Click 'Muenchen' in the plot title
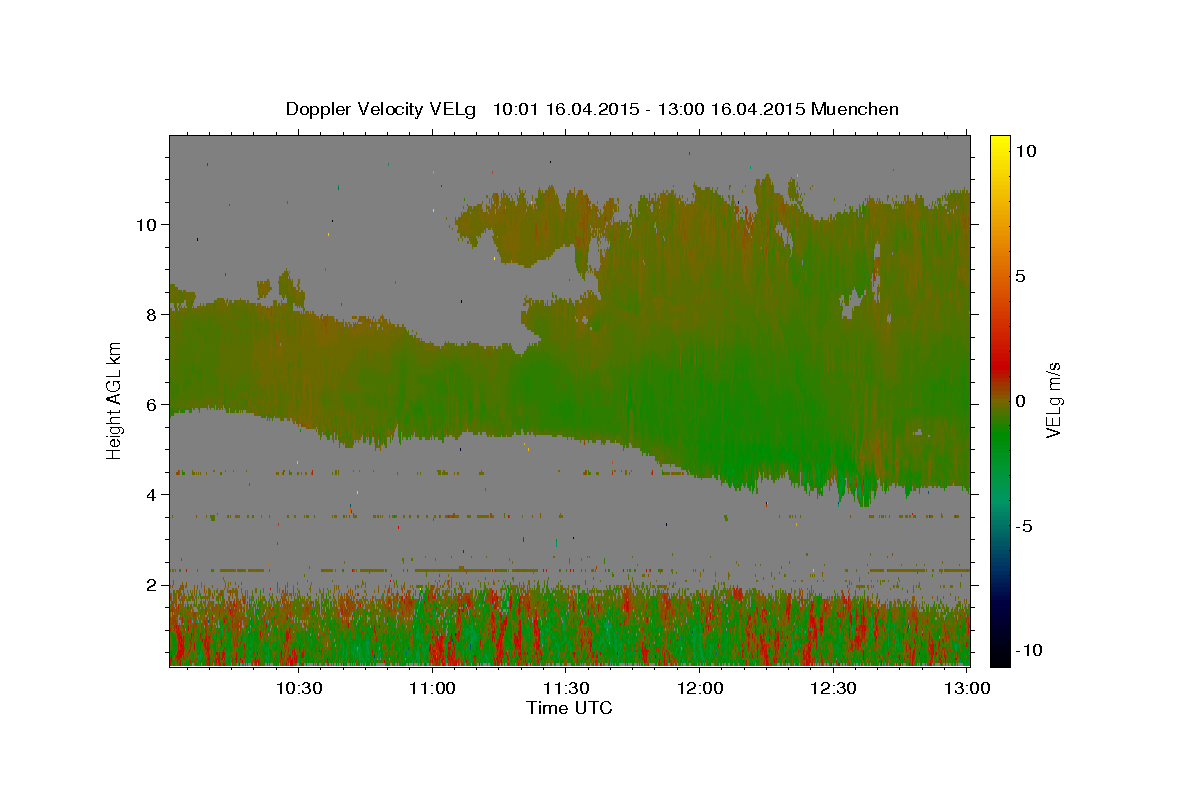This screenshot has width=1200, height=800. tap(855, 109)
